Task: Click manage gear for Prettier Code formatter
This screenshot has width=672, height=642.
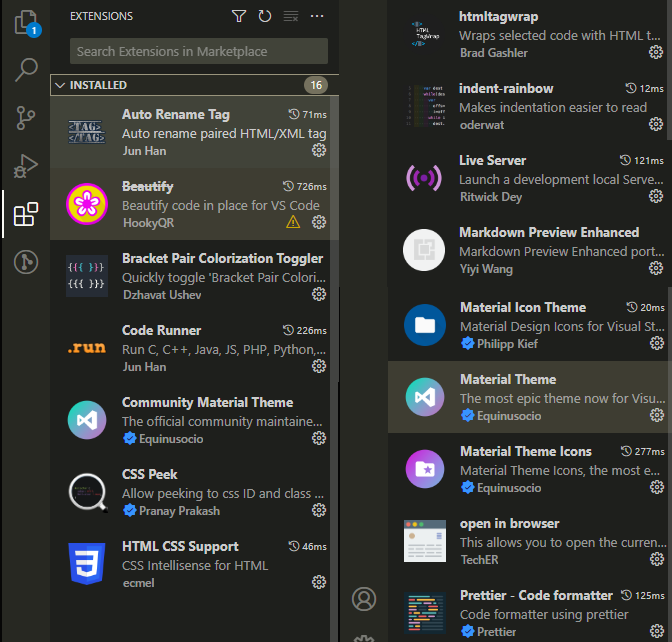Action: [657, 631]
